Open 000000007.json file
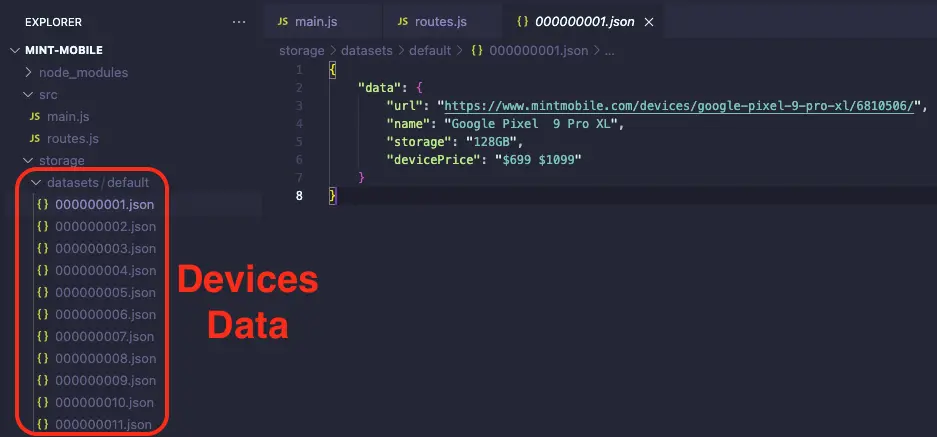Viewport: 937px width, 437px height. coord(105,337)
